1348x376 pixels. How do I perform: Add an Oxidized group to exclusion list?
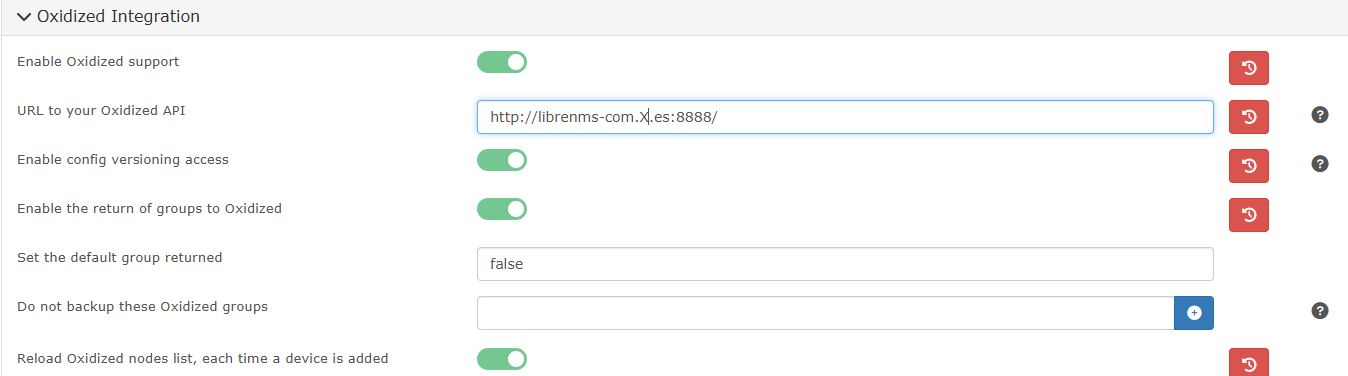tap(1193, 313)
